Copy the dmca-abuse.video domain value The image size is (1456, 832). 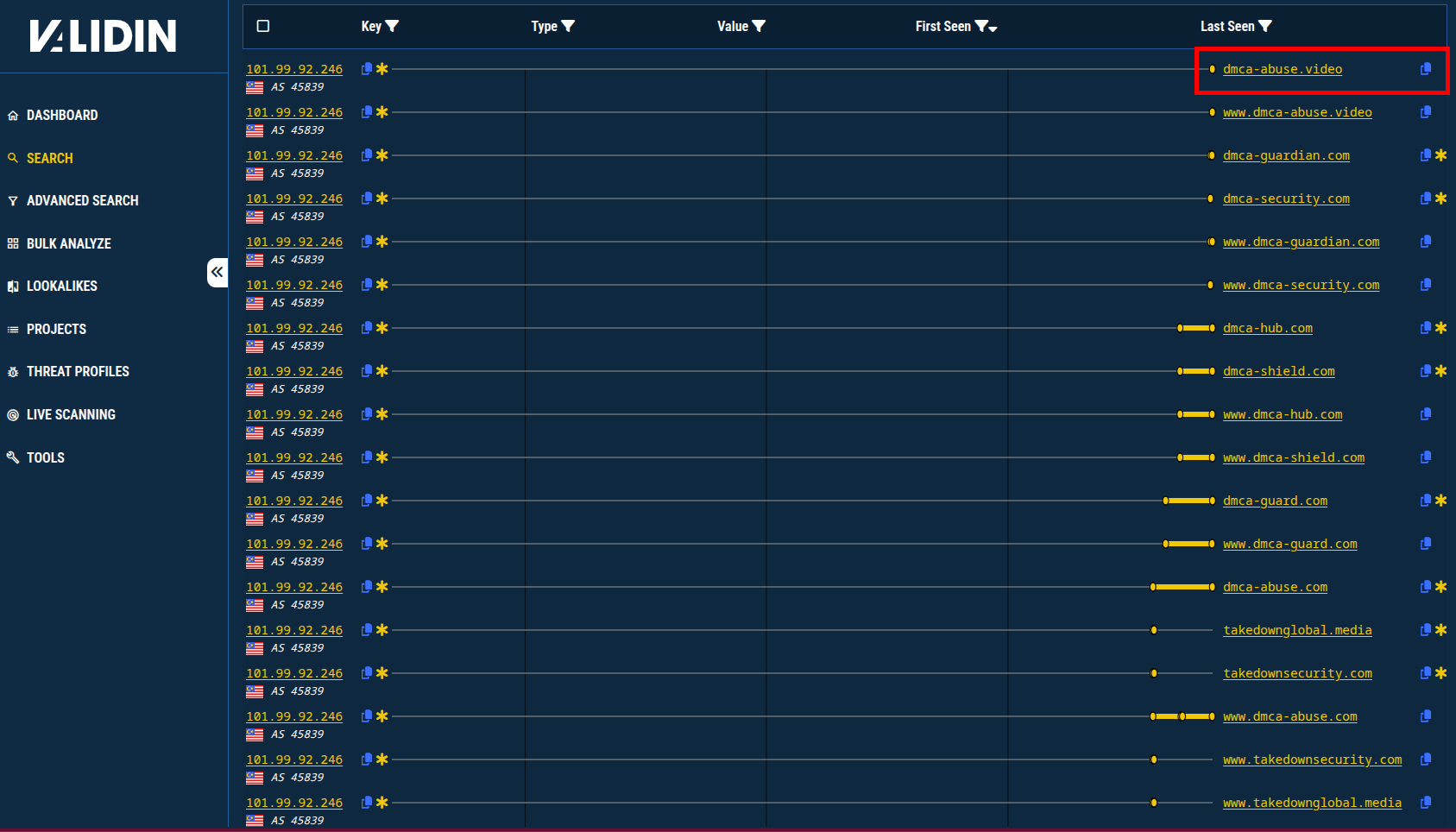pos(1426,69)
